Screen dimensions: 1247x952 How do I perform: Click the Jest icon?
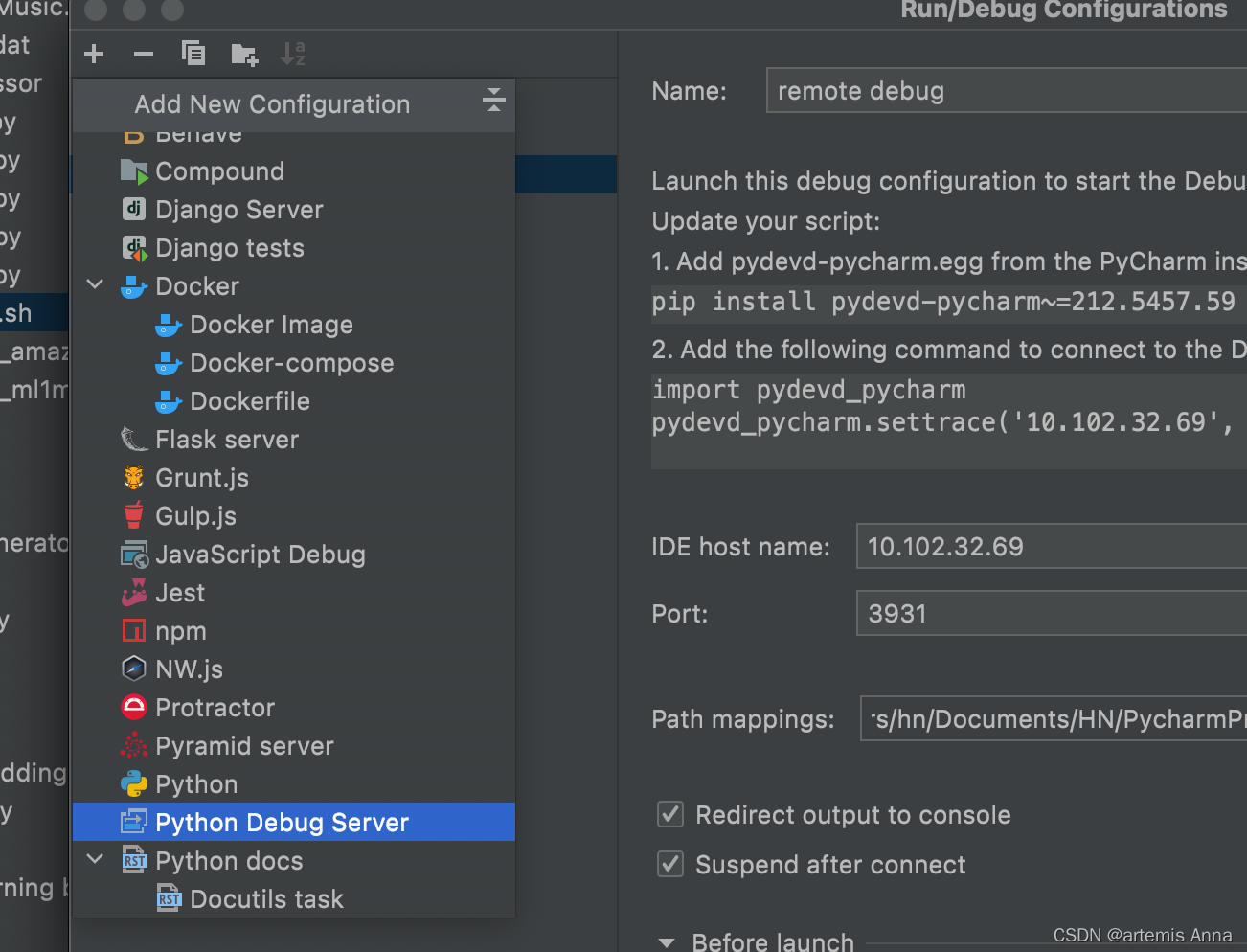(x=134, y=593)
